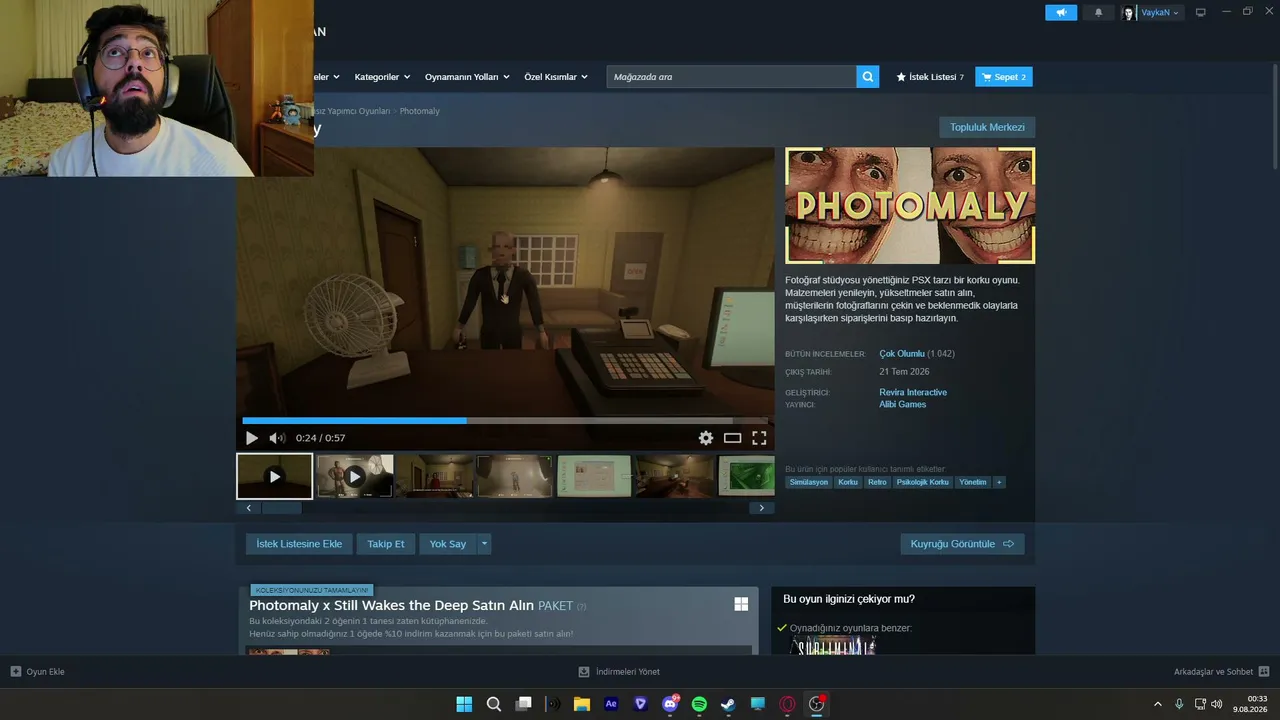
Task: Click the search magnifier button
Action: tap(868, 77)
